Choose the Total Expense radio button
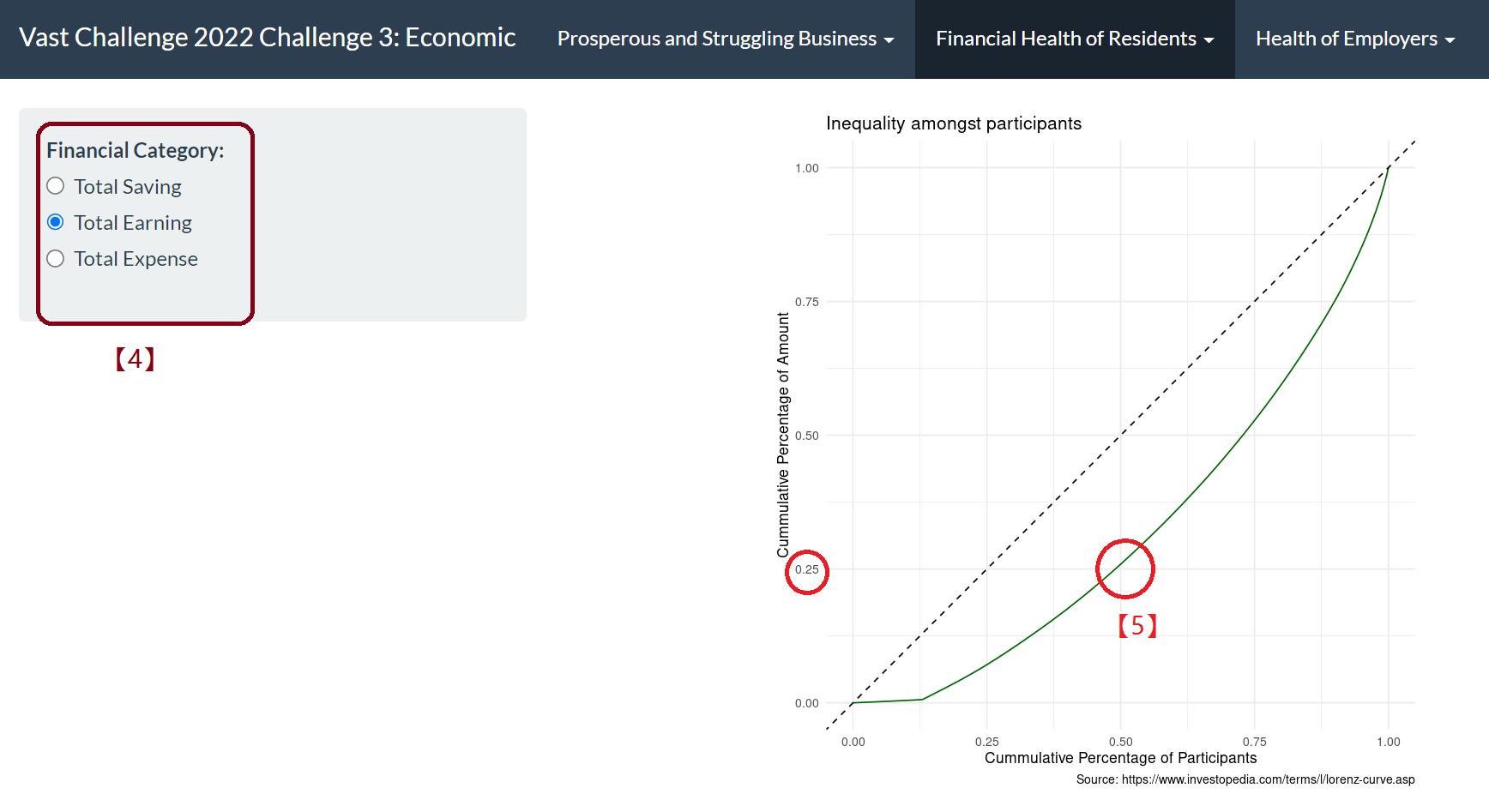The image size is (1489, 812). click(x=56, y=258)
